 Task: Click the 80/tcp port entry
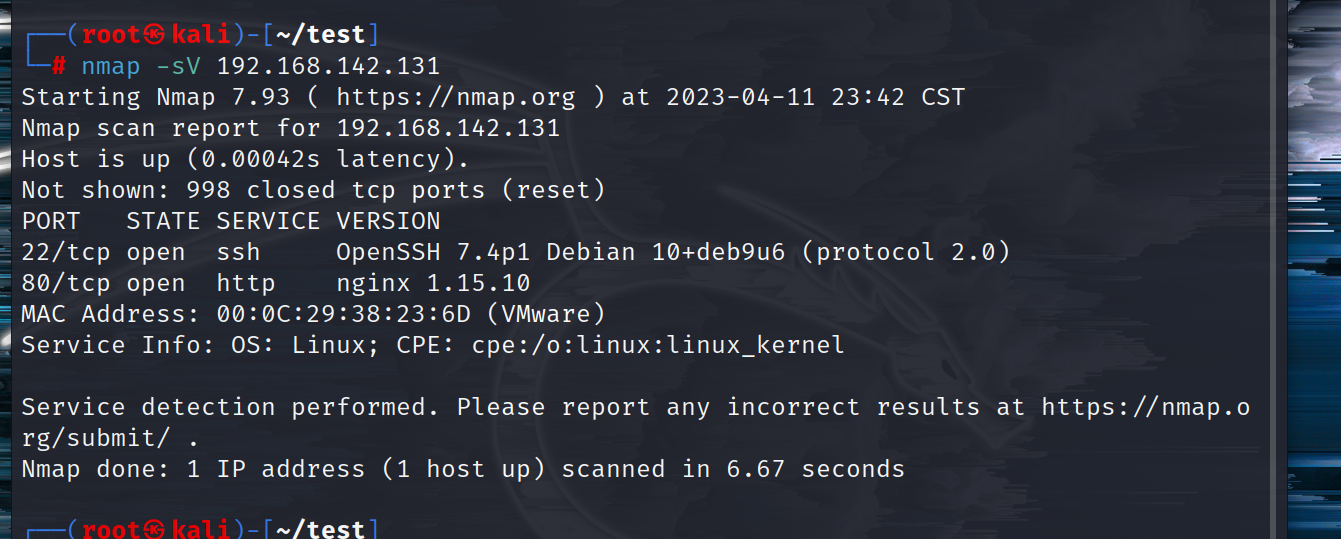click(66, 283)
